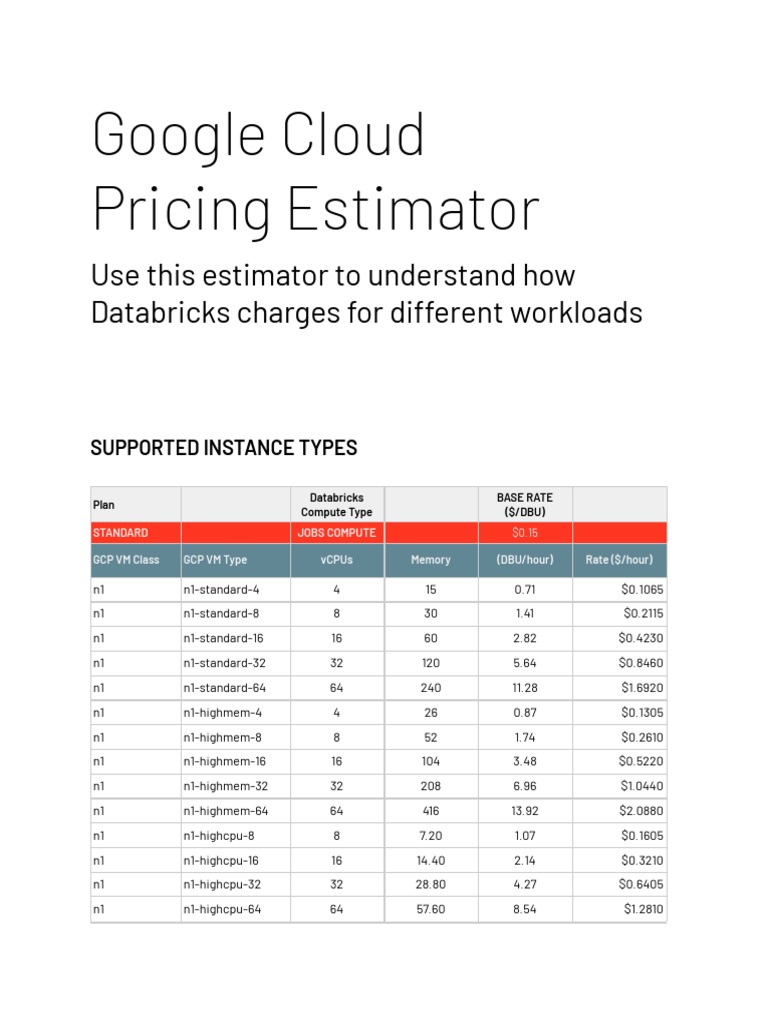Select the 57.60 memory cell

431,910
